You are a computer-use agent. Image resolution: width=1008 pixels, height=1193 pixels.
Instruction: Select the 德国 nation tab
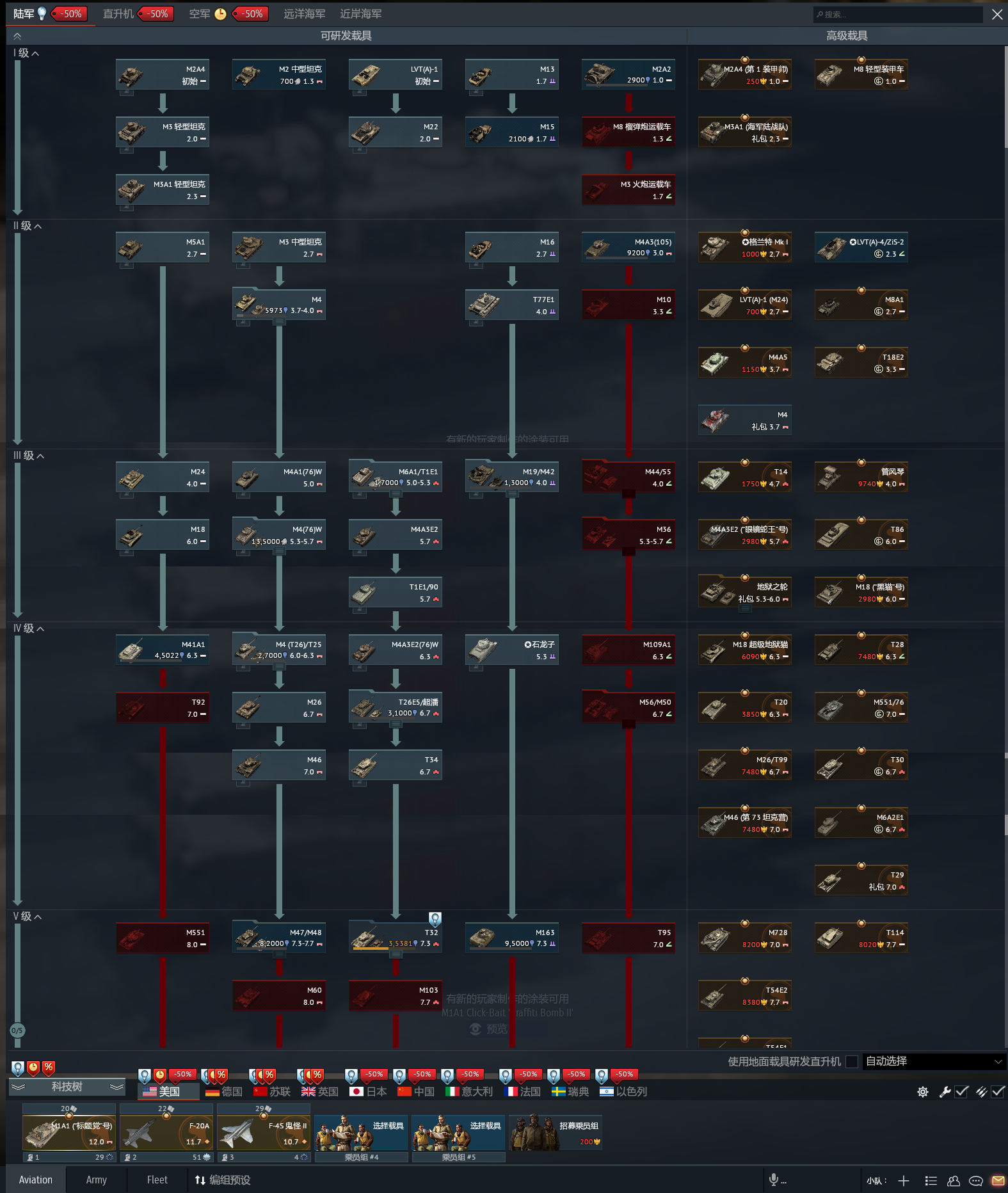[224, 1092]
